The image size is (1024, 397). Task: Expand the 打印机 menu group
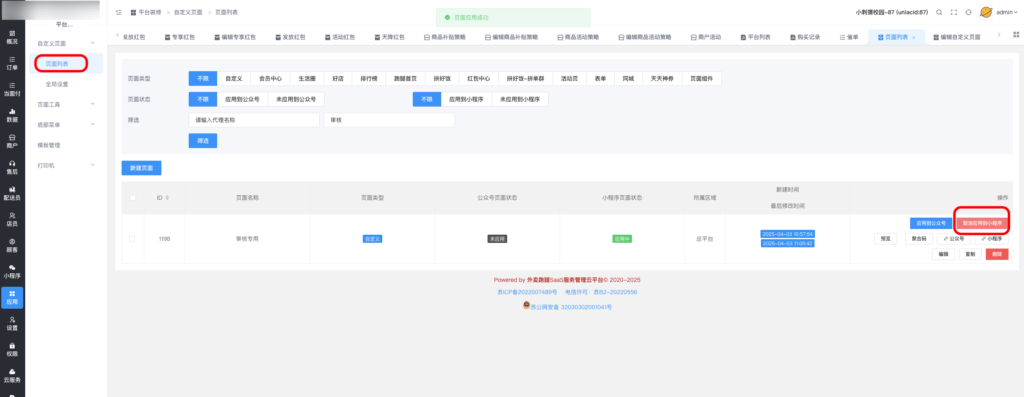92,165
